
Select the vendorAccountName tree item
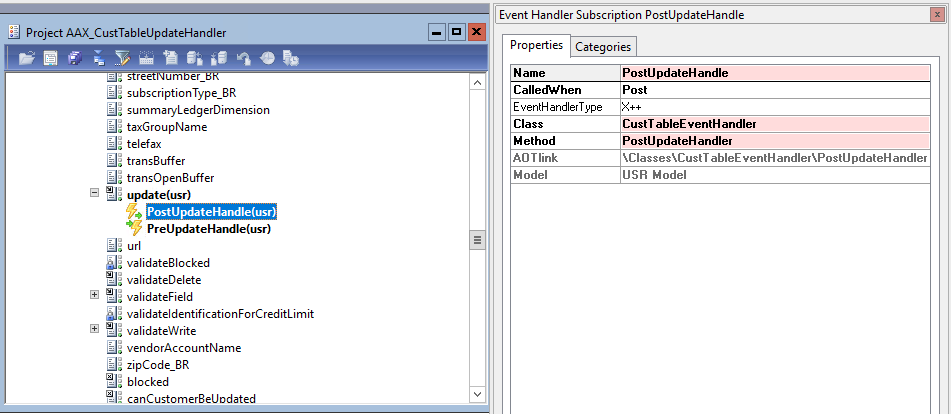pyautogui.click(x=183, y=348)
